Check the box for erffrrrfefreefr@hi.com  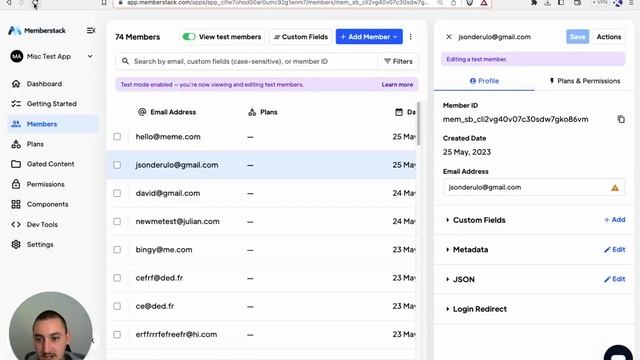(117, 334)
